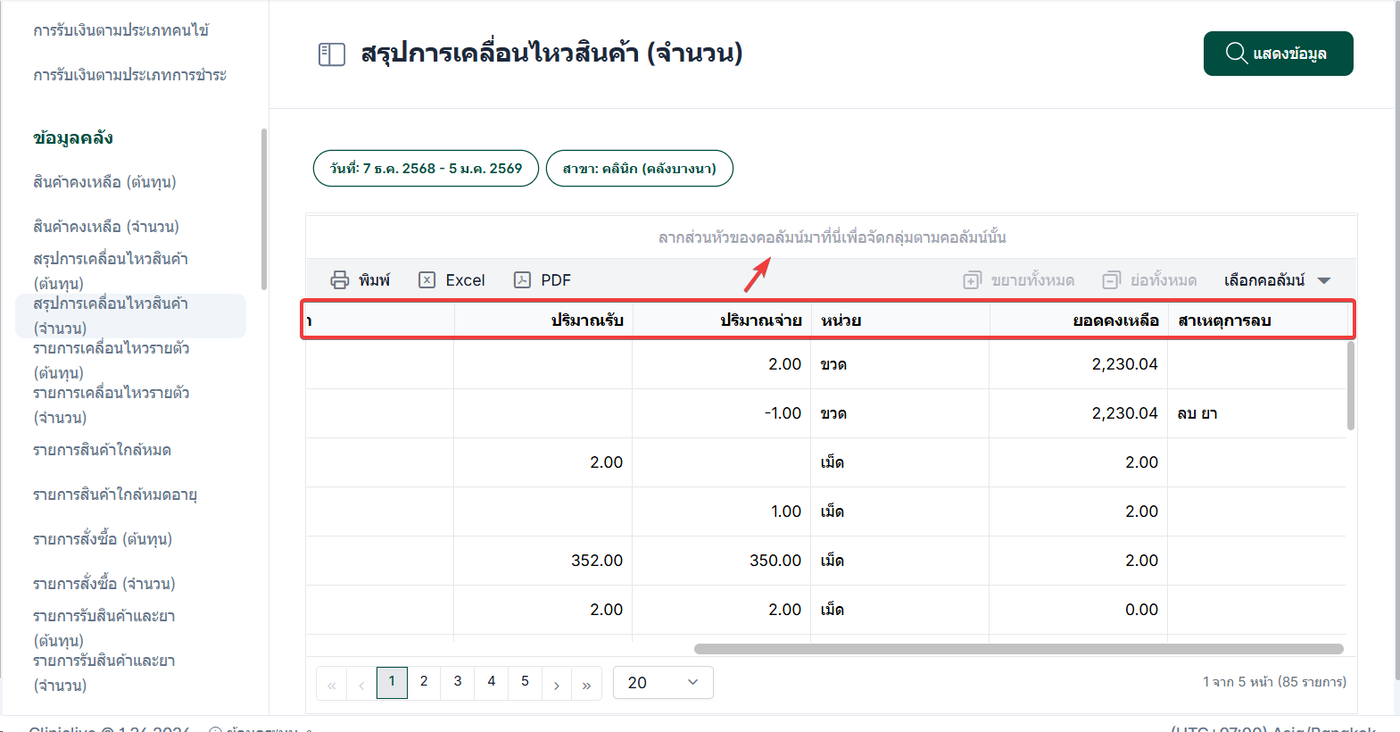
Task: Click the book icon beside the report title
Action: pos(331,54)
